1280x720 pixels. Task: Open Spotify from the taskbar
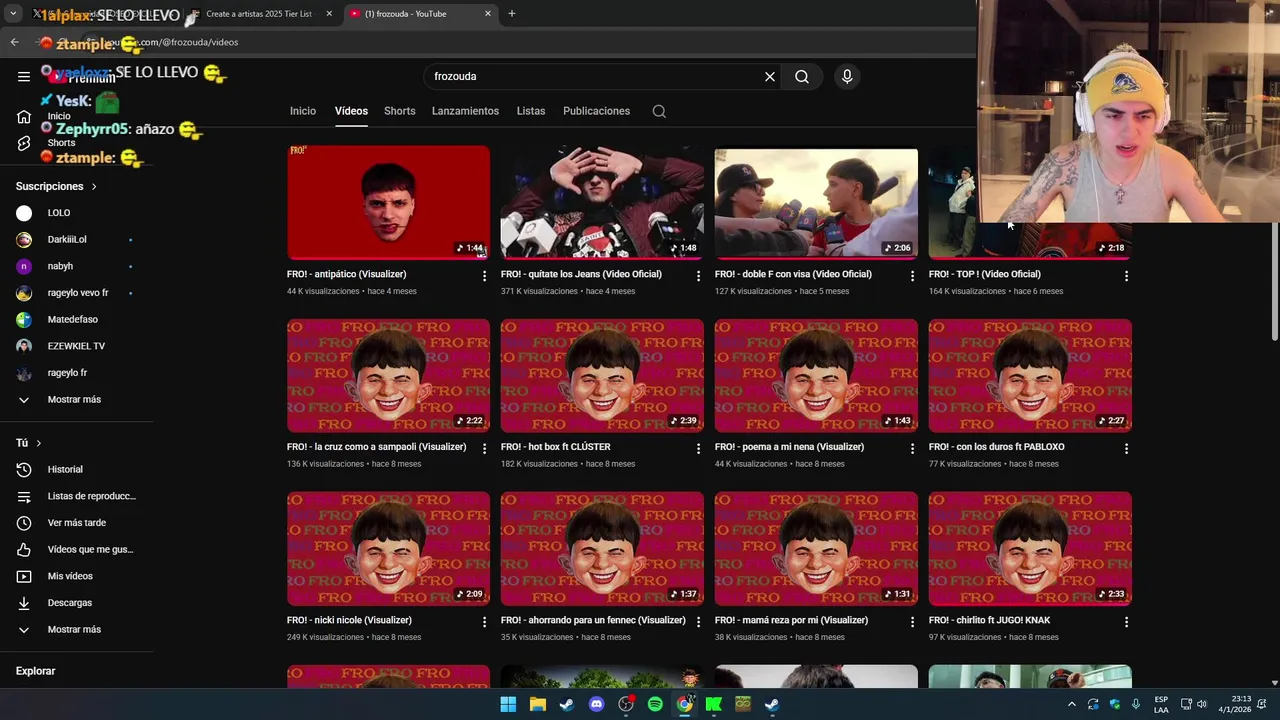[x=655, y=704]
